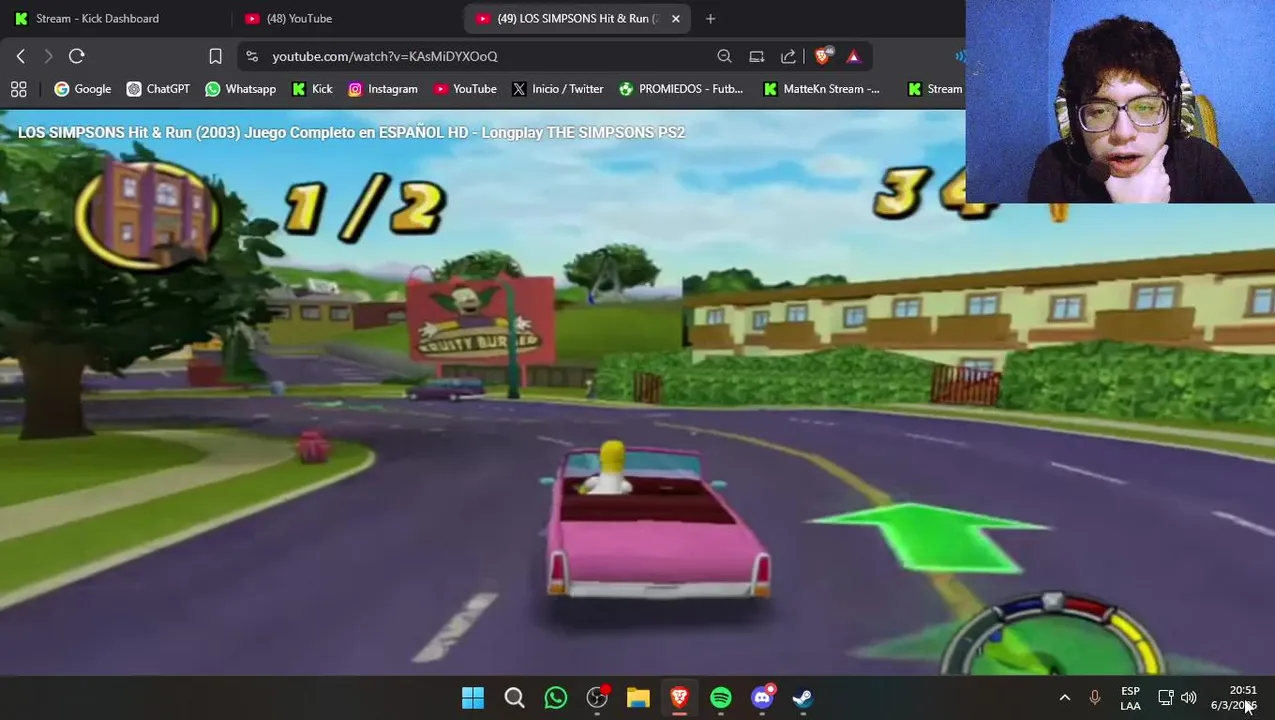Open a new browser tab with plus
The image size is (1275, 720).
coord(710,18)
